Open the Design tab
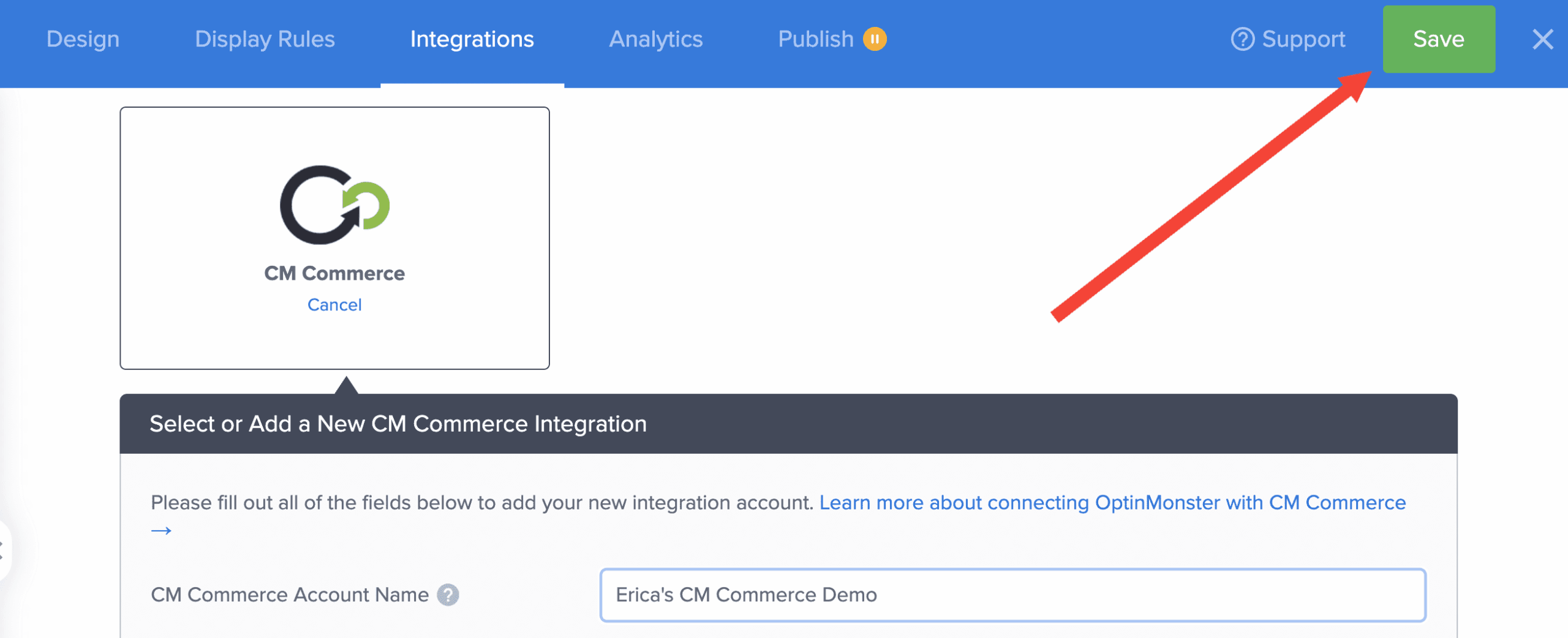1568x638 pixels. (83, 39)
